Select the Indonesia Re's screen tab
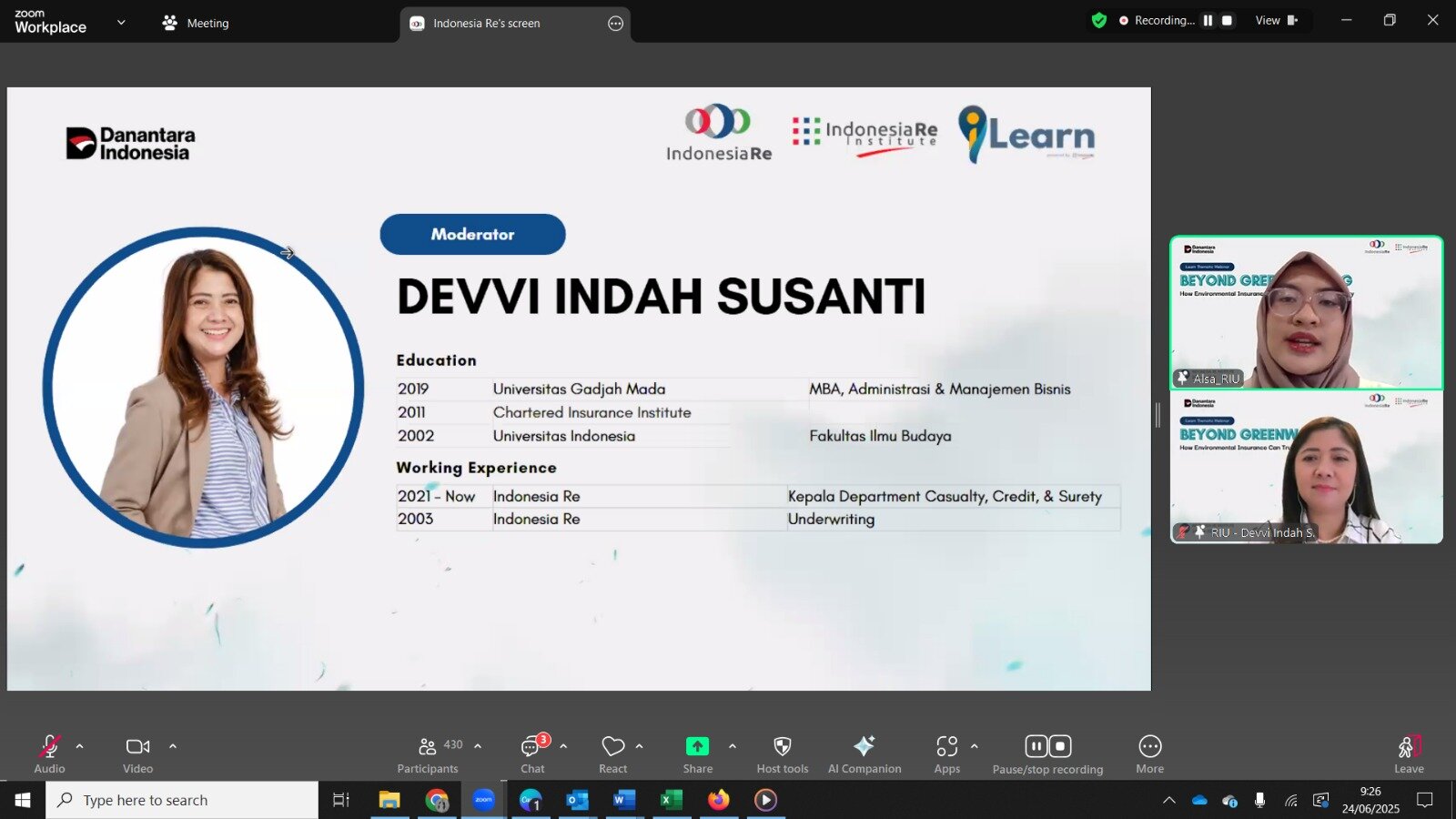Viewport: 1456px width, 819px height. coord(486,24)
